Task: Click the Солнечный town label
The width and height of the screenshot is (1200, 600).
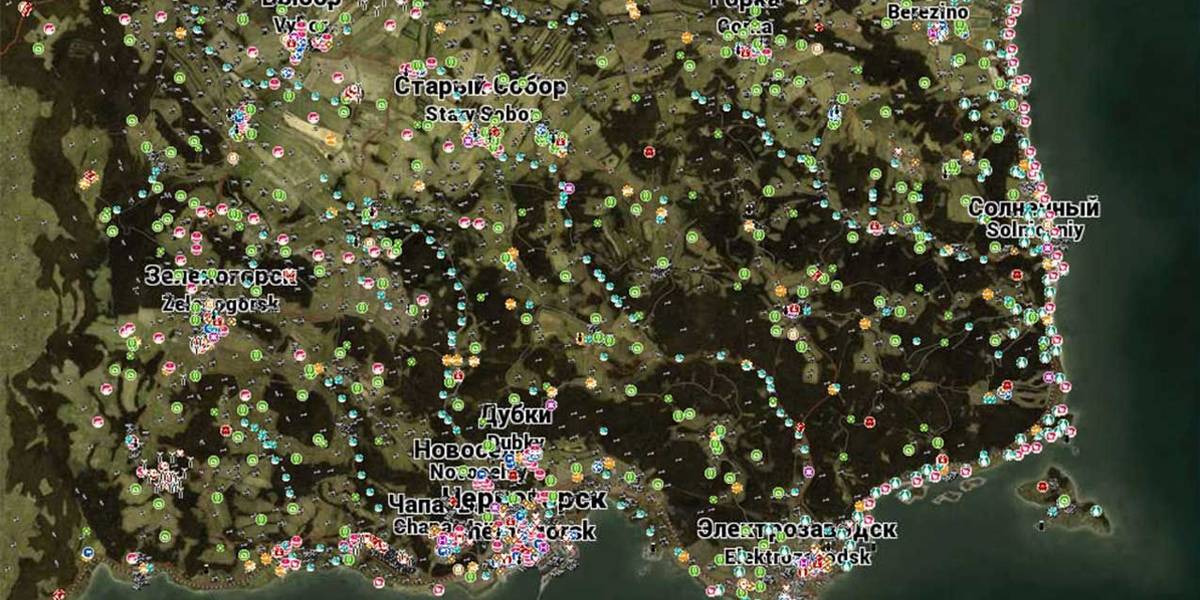Action: point(1034,208)
